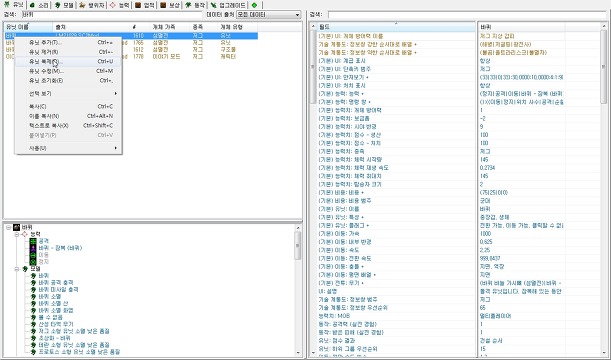Click left search field containing 바퀴
Image resolution: width=611 pixels, height=360 pixels.
[x=112, y=14]
